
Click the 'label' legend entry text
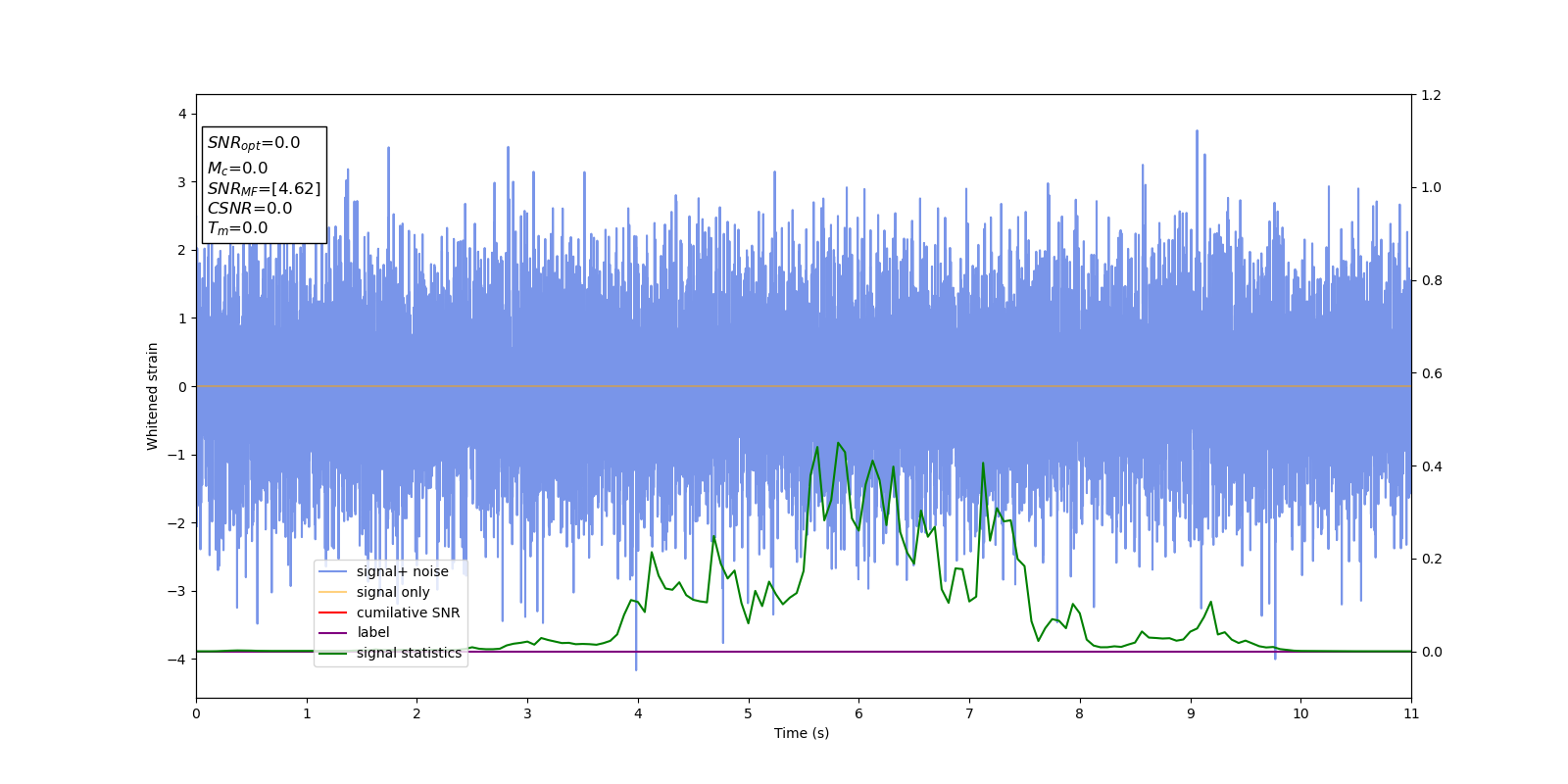(x=373, y=632)
